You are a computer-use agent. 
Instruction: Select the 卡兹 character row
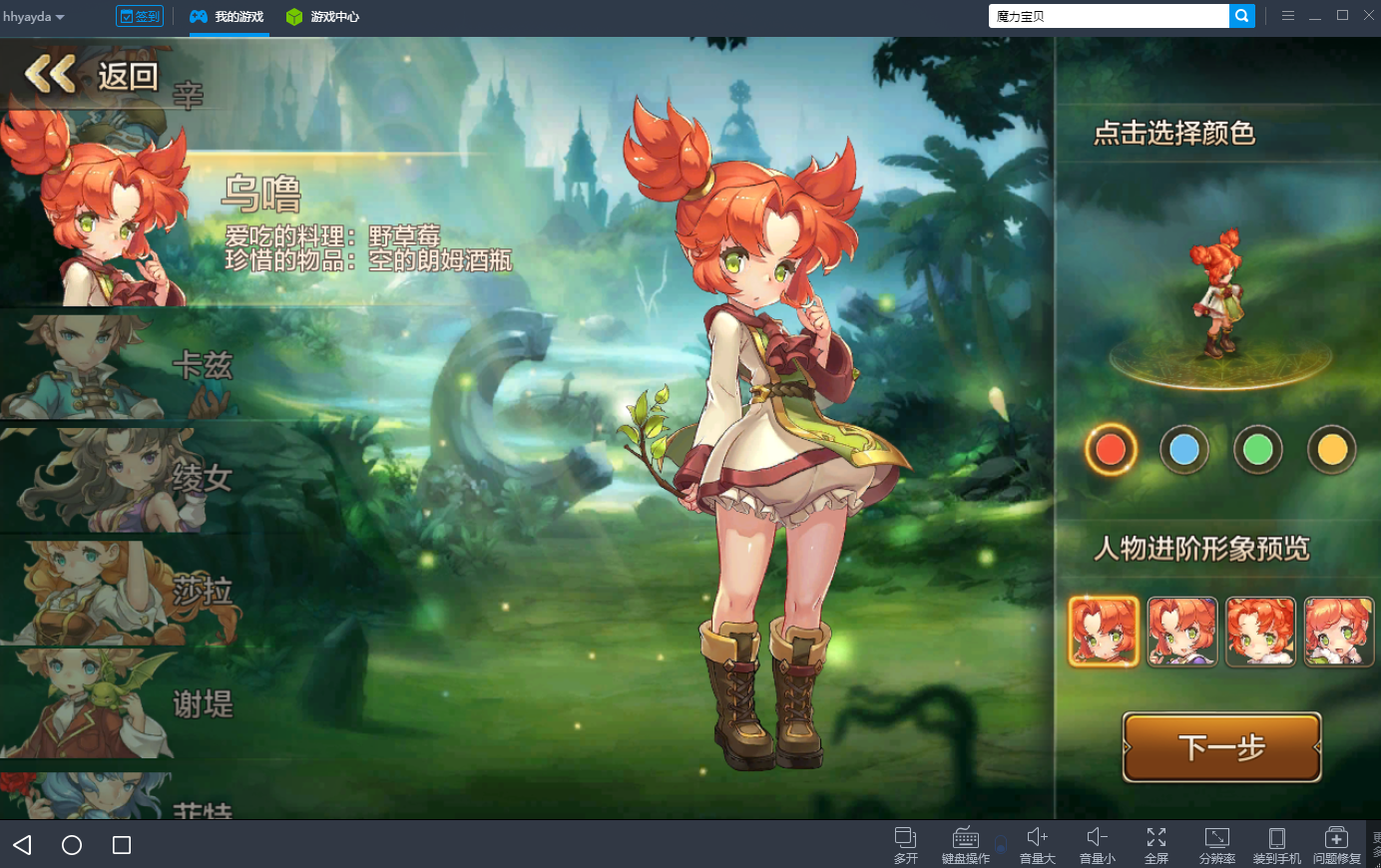click(120, 365)
